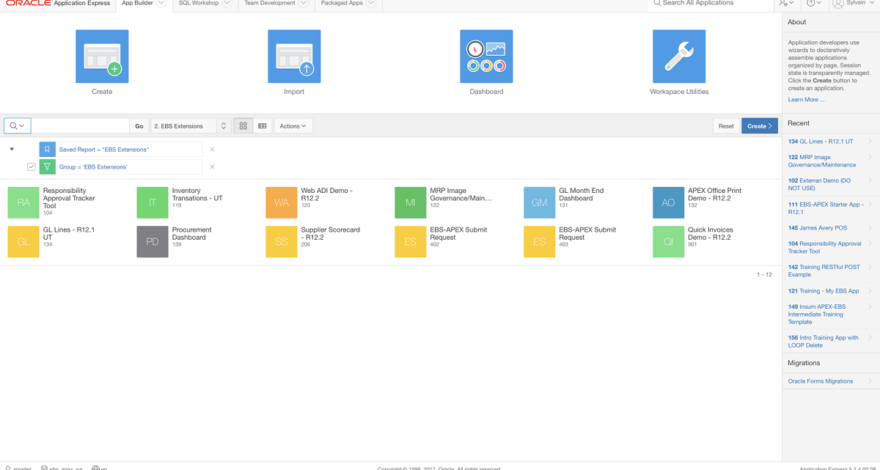Collapse the report settings triangle
Image resolution: width=880 pixels, height=470 pixels.
click(12, 149)
